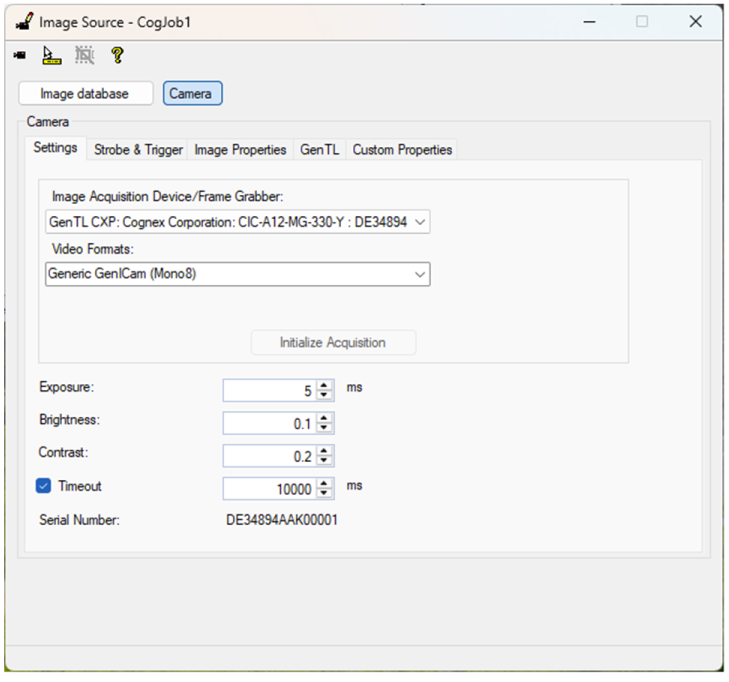Image resolution: width=729 pixels, height=682 pixels.
Task: Increase Exposure with the up arrow
Action: [x=324, y=386]
